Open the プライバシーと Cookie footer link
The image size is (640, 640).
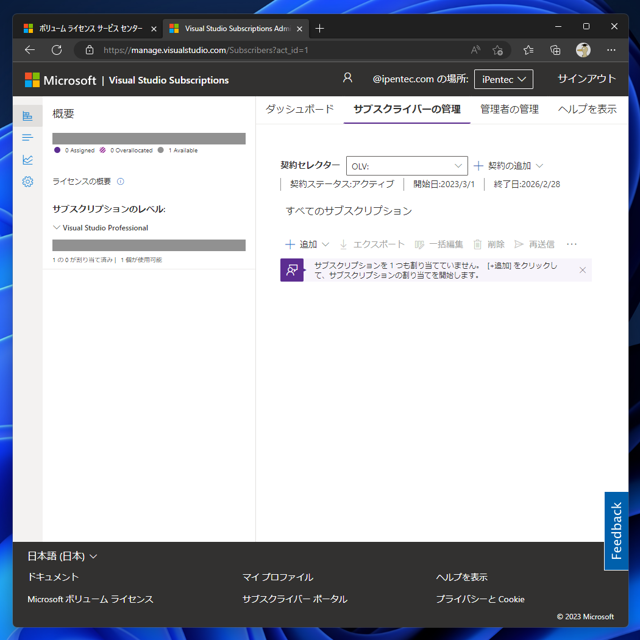(x=480, y=599)
